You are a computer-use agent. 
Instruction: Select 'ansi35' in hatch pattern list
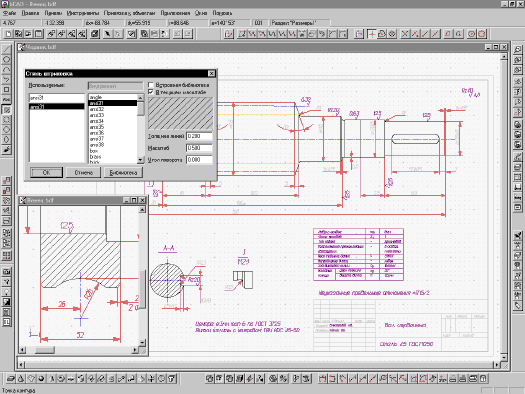113,127
